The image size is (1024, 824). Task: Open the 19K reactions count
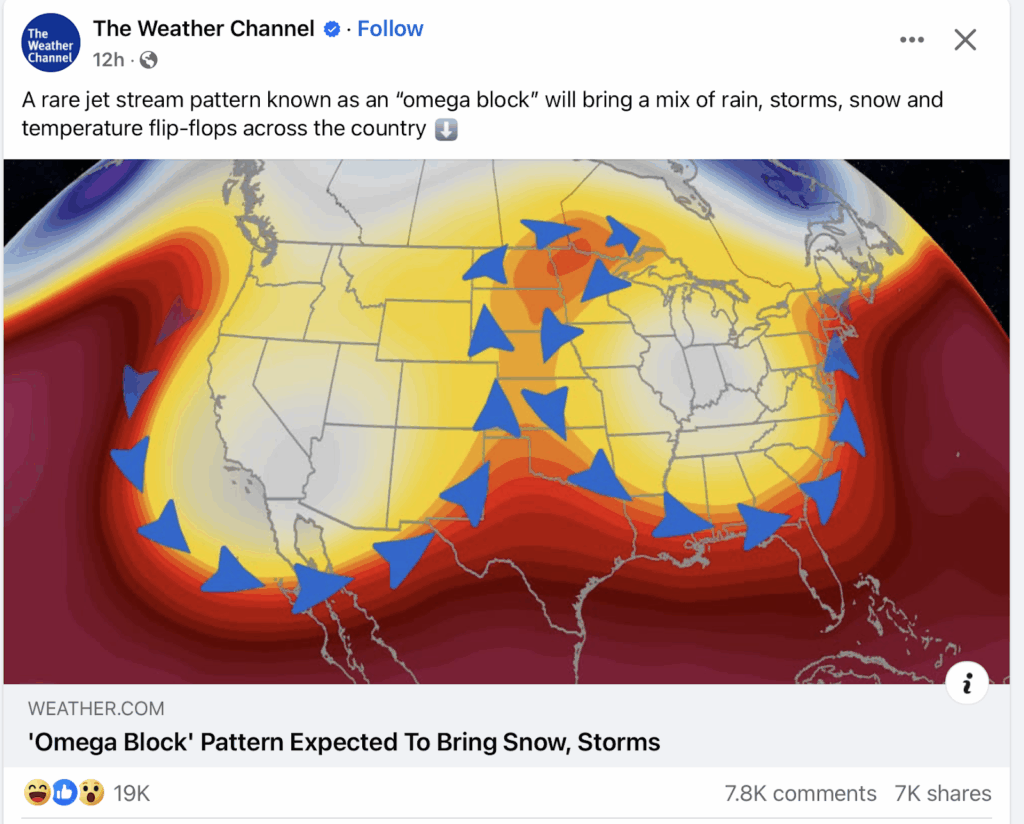(x=132, y=793)
